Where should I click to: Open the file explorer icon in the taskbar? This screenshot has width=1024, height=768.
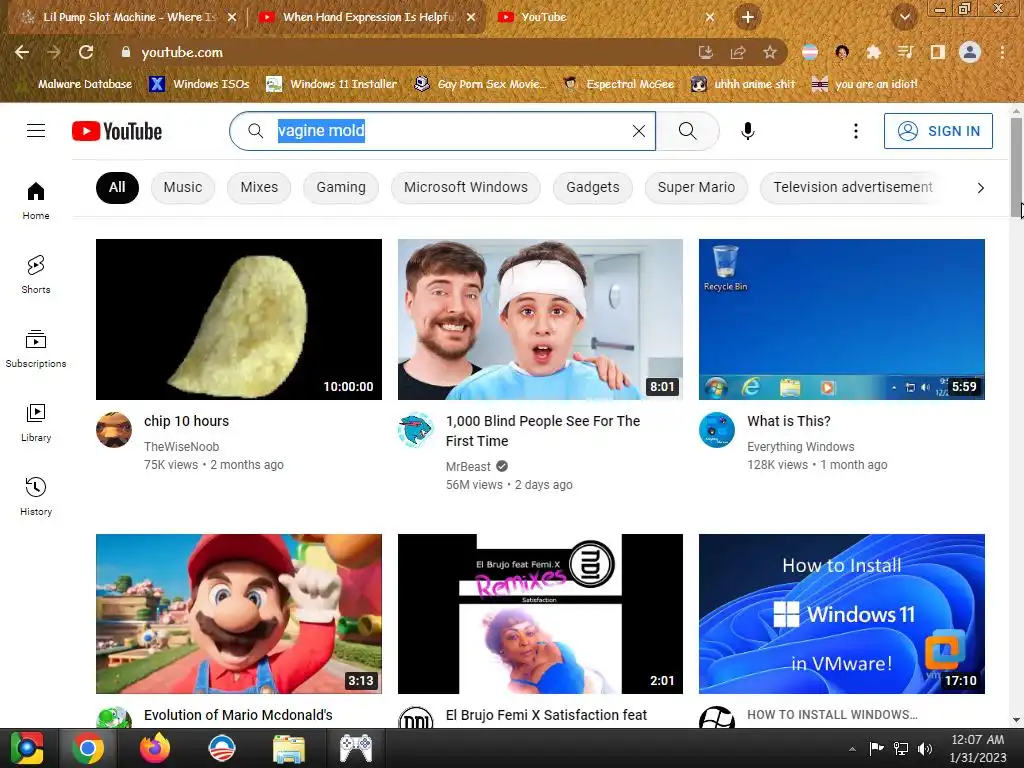288,748
